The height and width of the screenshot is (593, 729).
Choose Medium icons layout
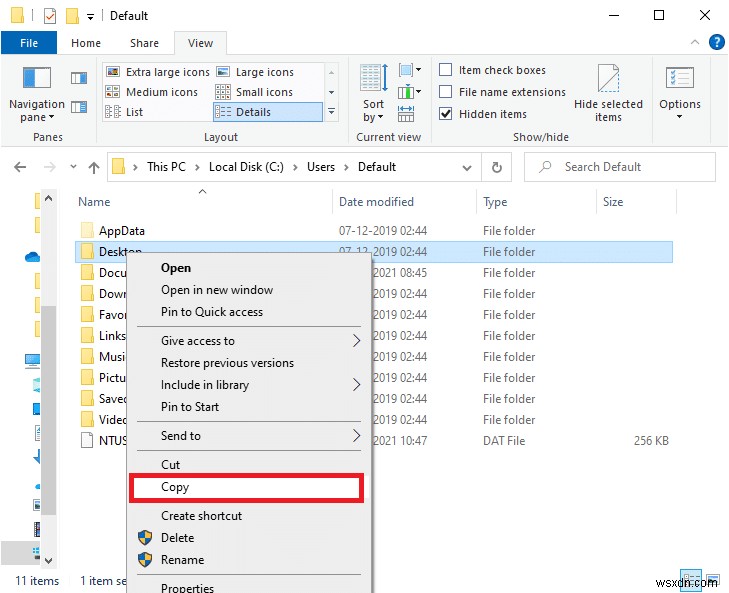pos(152,92)
